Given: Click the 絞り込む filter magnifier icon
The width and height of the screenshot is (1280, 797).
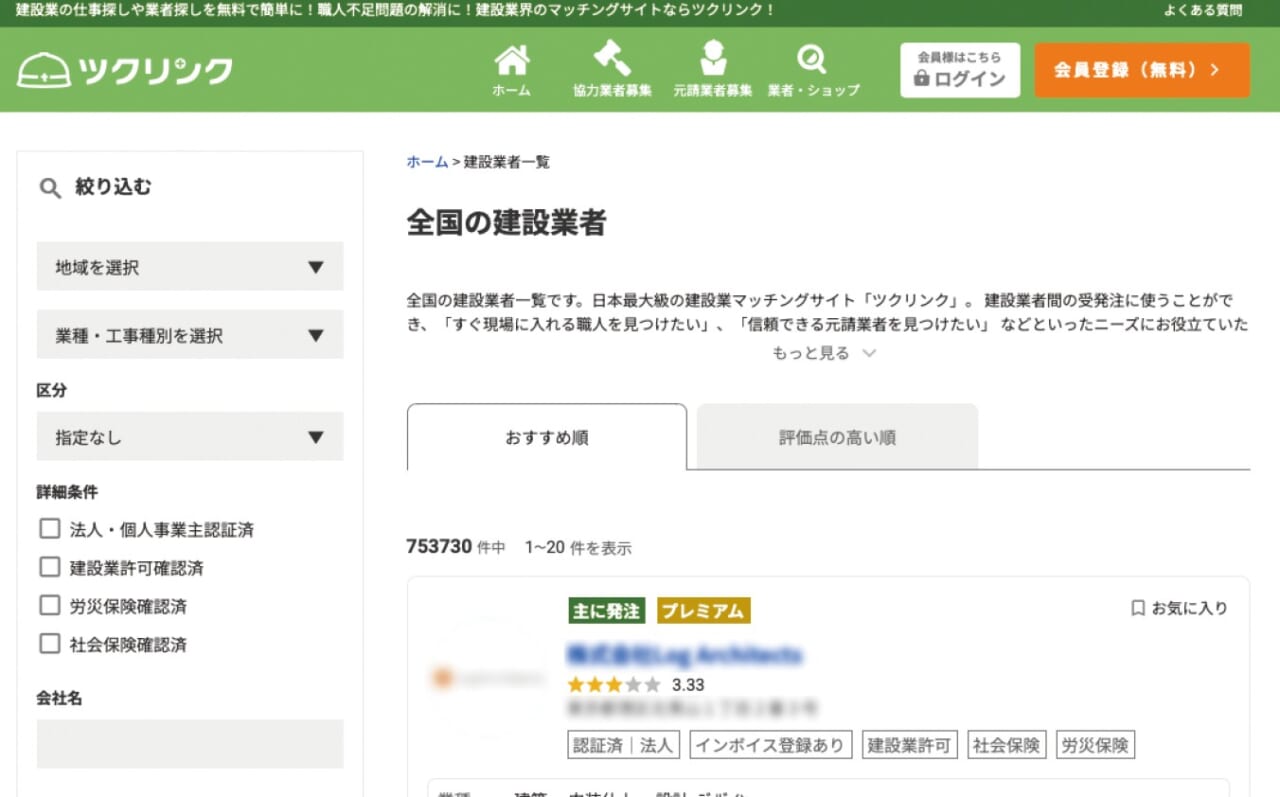Looking at the screenshot, I should click(48, 186).
